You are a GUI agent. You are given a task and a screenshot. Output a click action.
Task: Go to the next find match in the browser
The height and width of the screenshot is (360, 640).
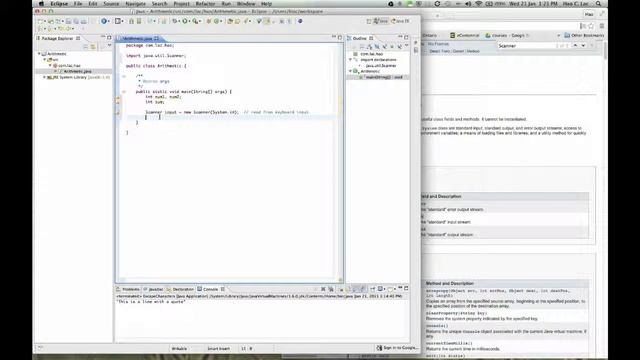pos(583,46)
